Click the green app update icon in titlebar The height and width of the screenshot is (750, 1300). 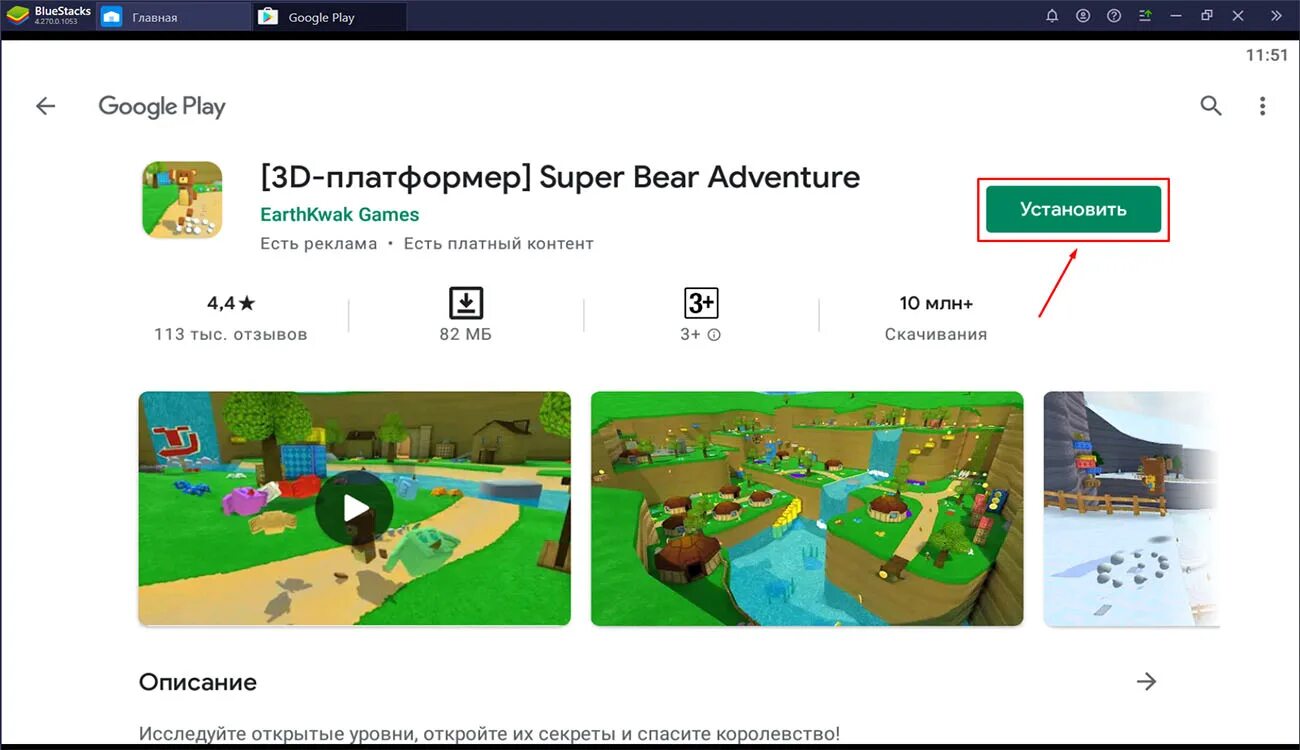coord(1144,15)
